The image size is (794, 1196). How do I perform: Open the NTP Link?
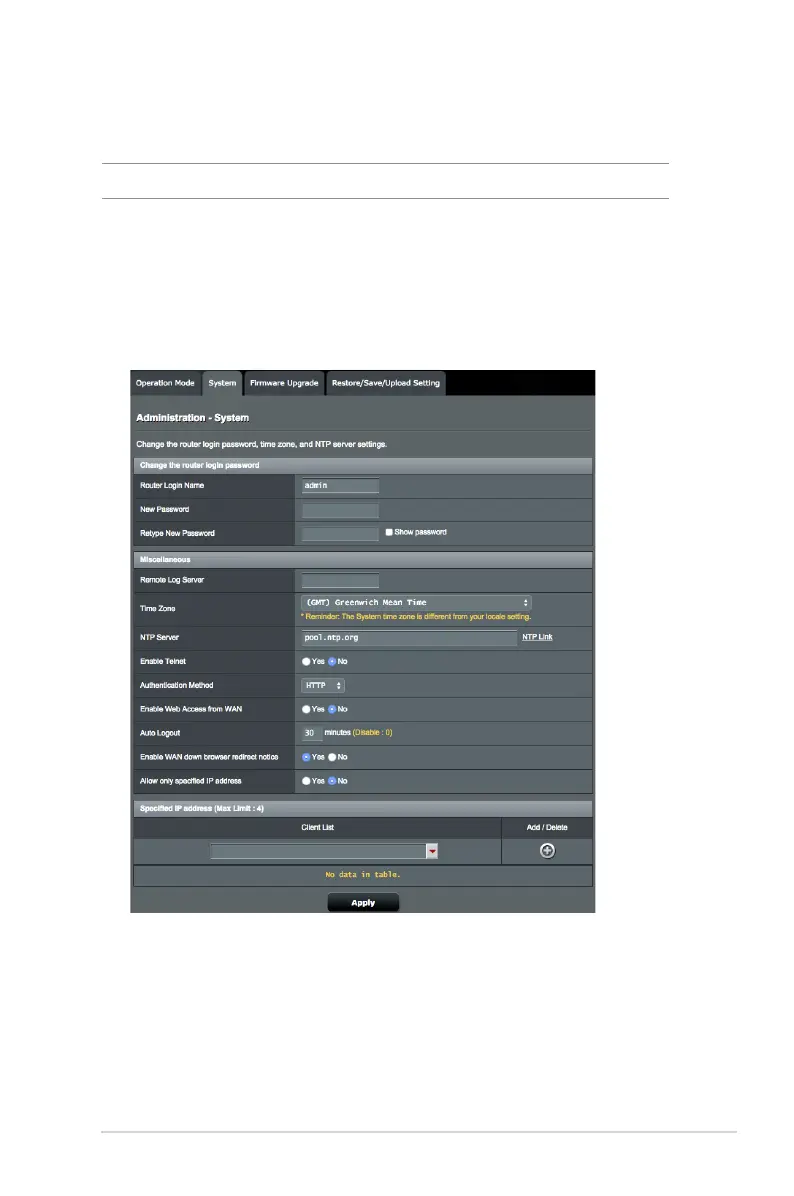tap(537, 637)
